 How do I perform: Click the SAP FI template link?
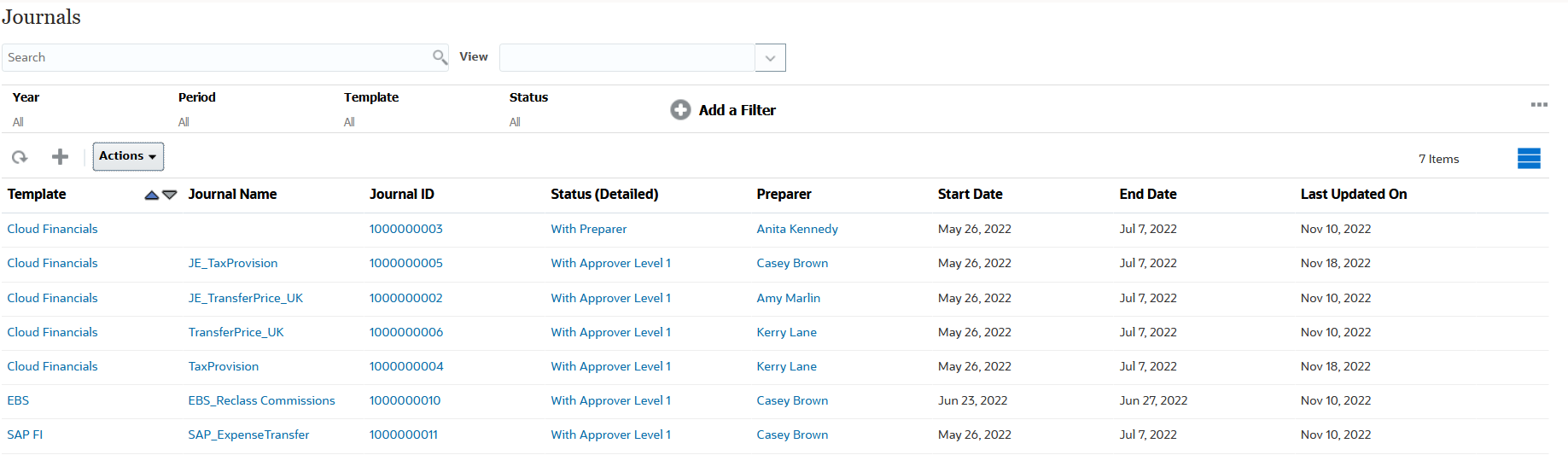(25, 435)
